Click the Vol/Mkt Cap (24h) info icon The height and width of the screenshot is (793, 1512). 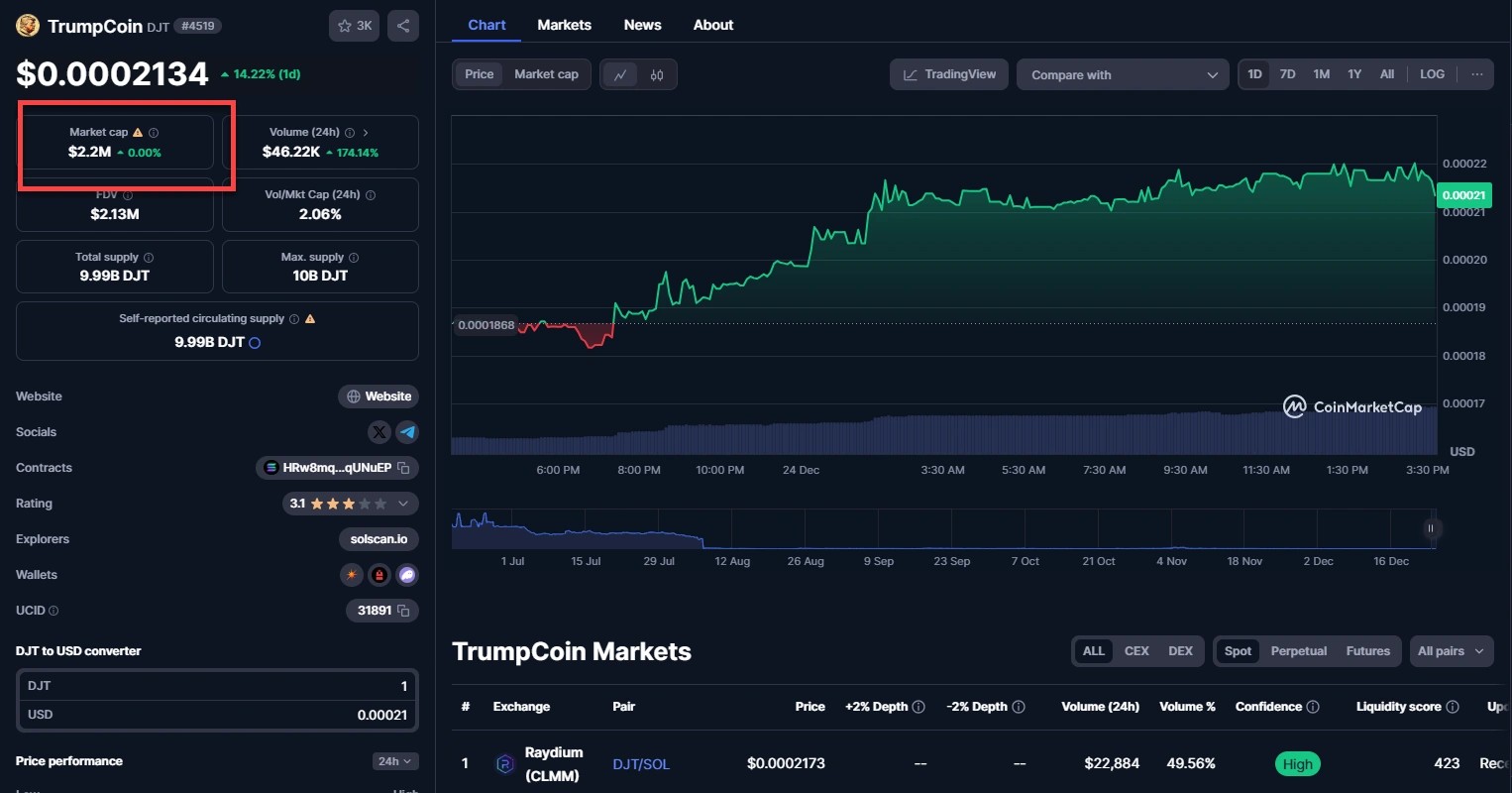pos(371,195)
